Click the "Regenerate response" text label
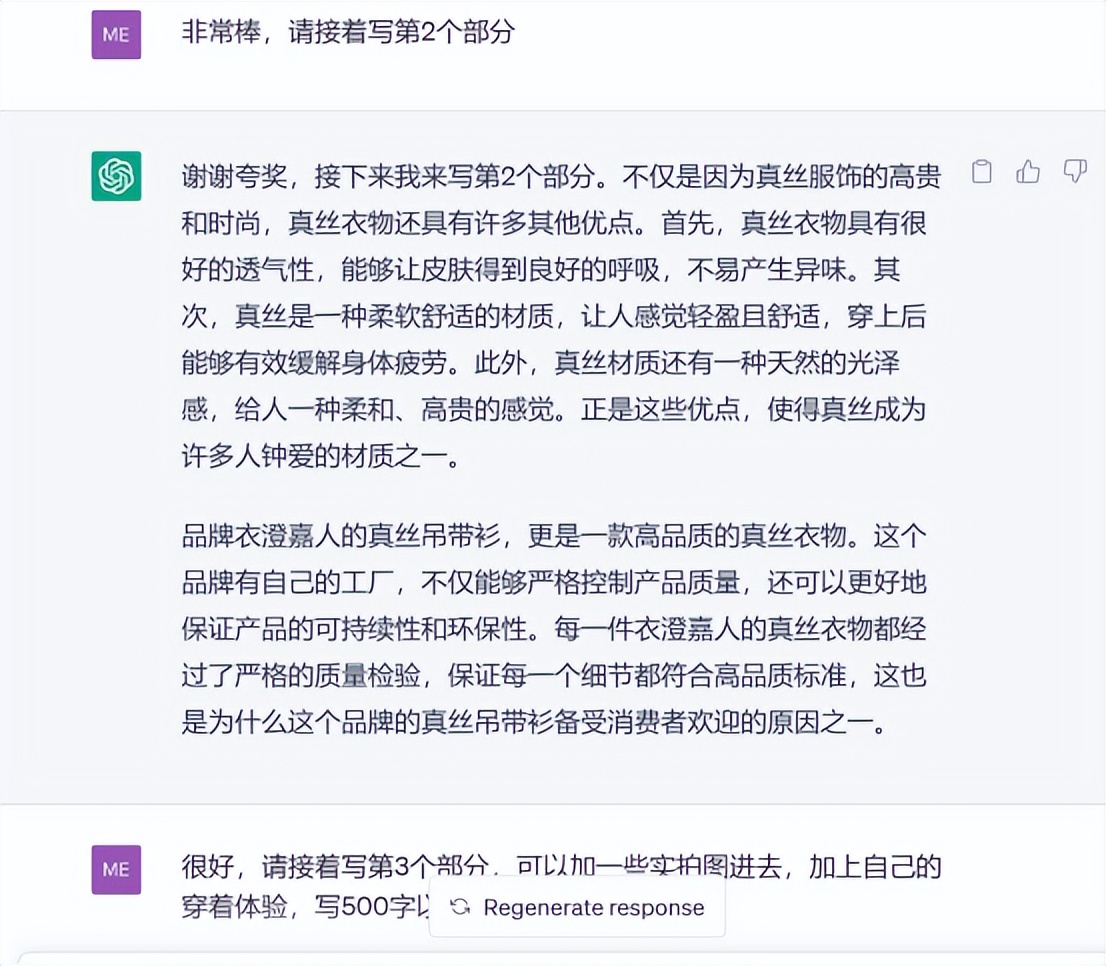This screenshot has width=1106, height=966. 592,907
